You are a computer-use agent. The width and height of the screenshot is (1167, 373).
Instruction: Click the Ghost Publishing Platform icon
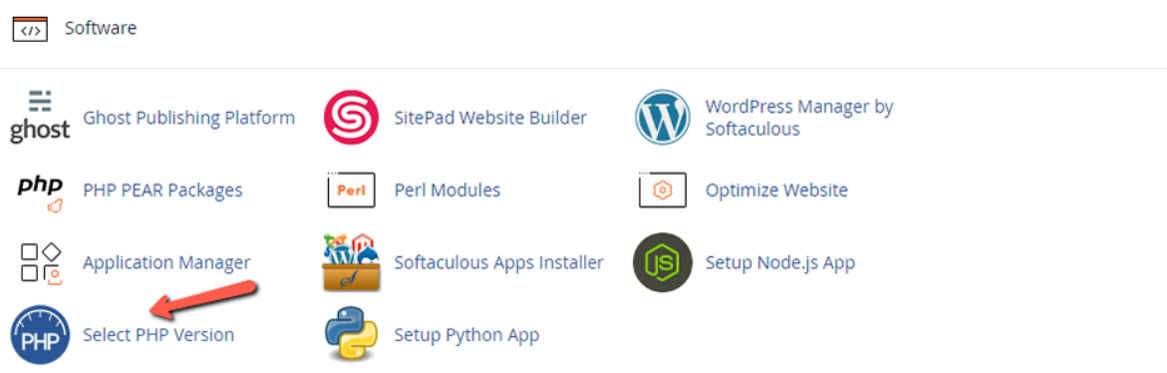tap(40, 117)
